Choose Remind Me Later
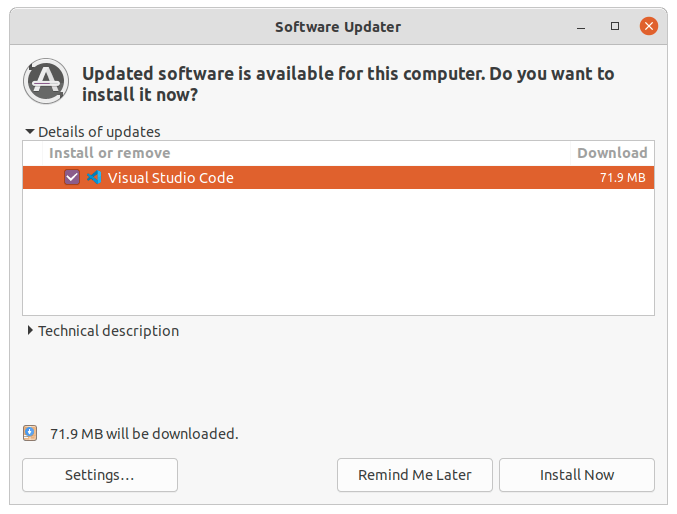The height and width of the screenshot is (514, 677). point(414,475)
